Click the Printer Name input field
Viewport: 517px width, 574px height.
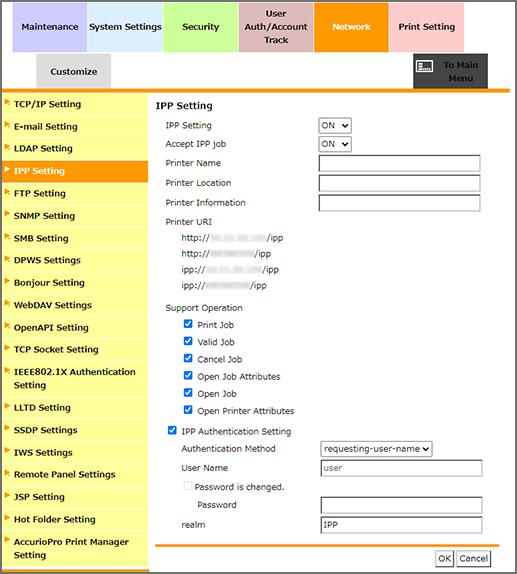tap(399, 163)
